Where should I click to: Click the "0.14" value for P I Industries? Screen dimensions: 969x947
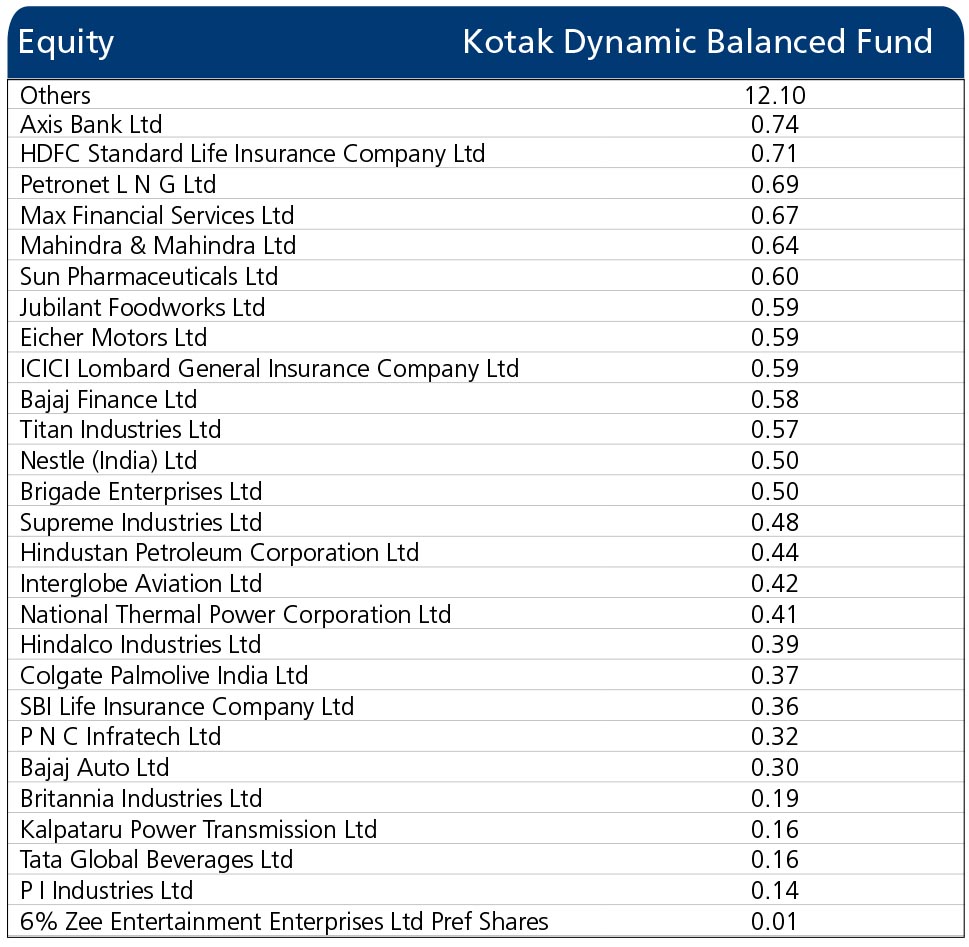click(x=775, y=891)
